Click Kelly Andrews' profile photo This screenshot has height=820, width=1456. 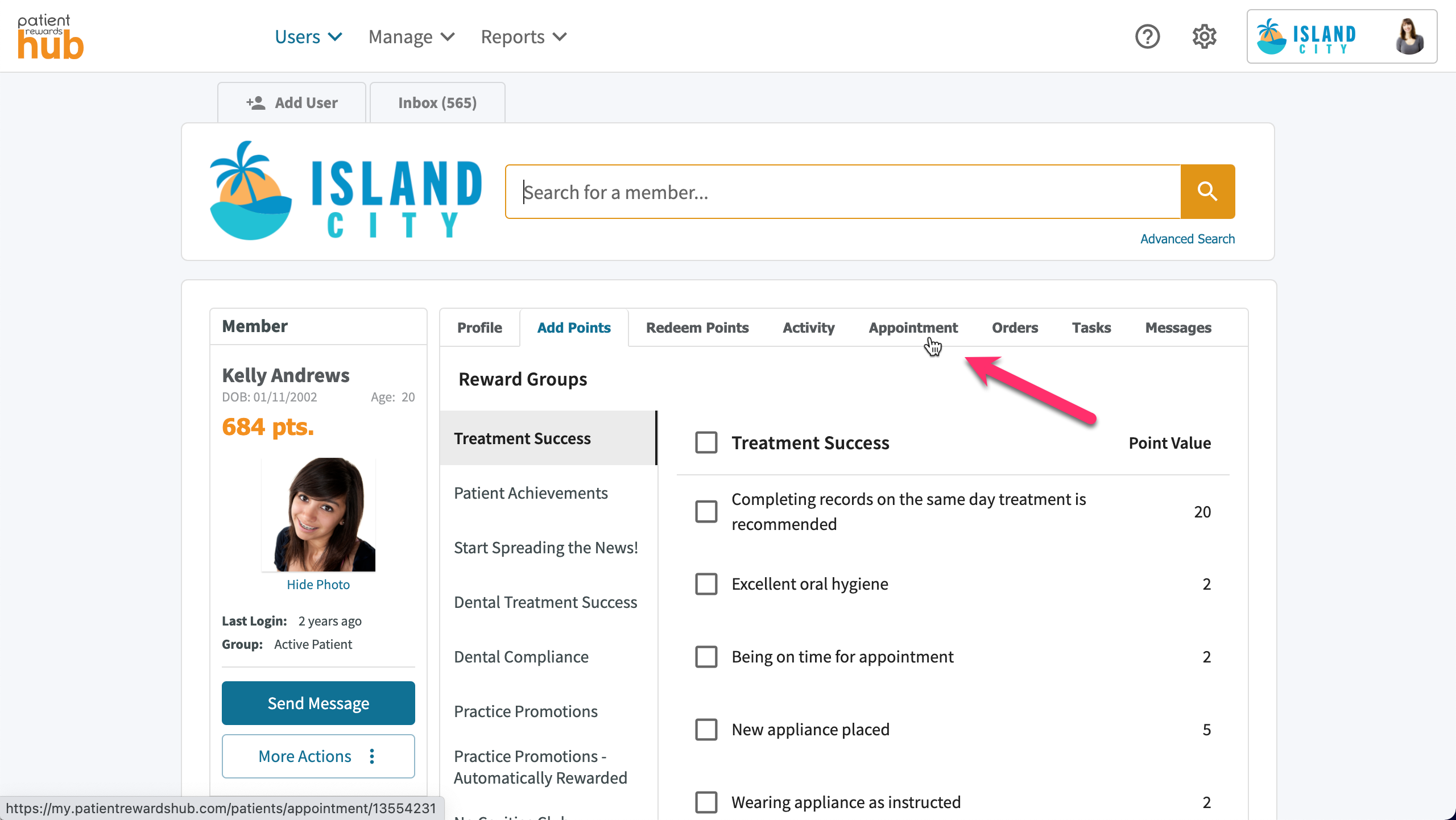click(x=318, y=514)
